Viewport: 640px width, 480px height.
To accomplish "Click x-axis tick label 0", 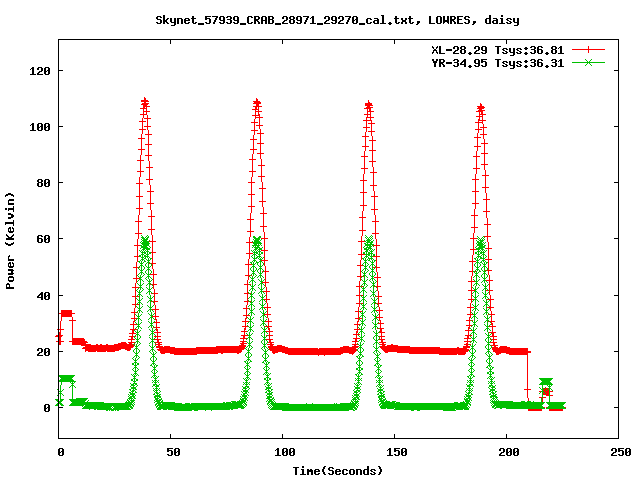I will click(x=61, y=452).
